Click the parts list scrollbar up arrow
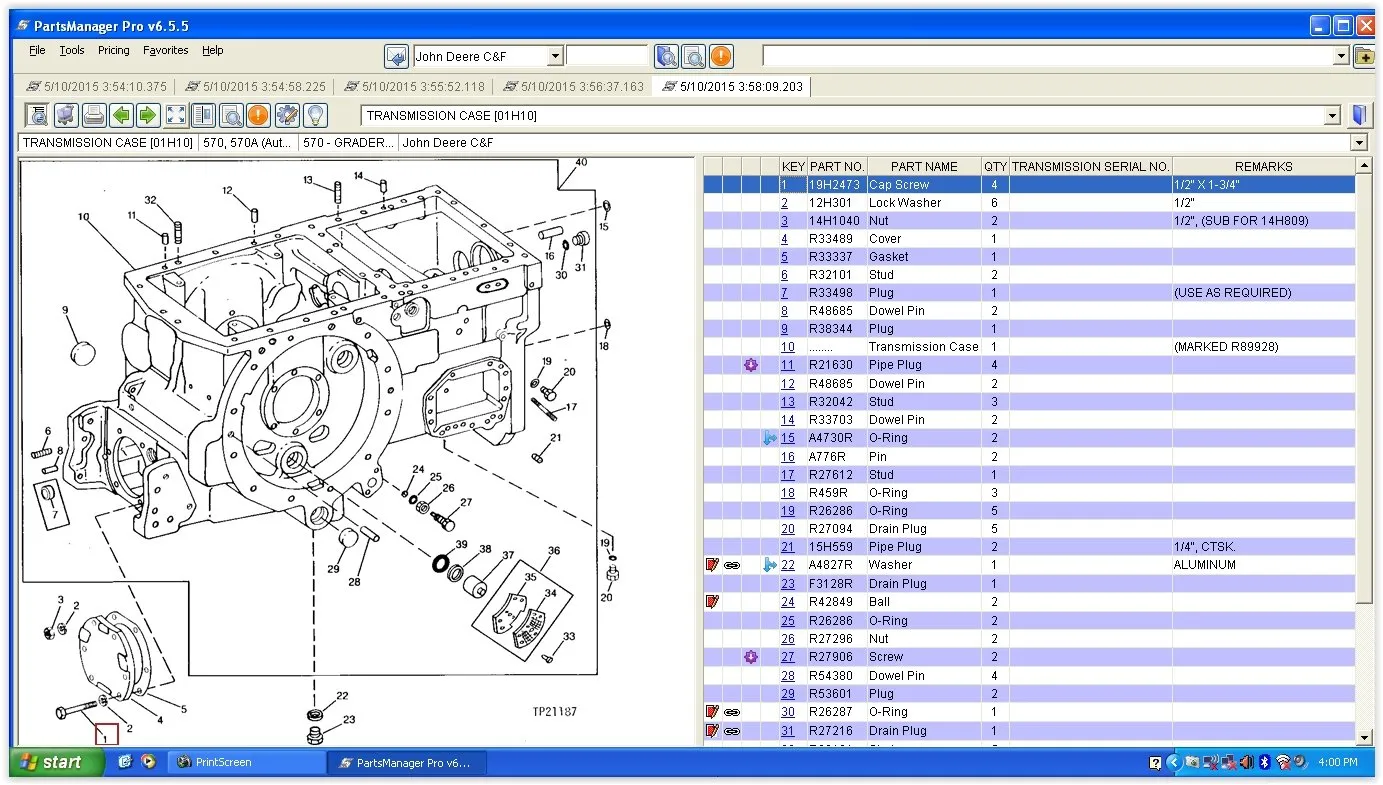The height and width of the screenshot is (785, 1383). coord(1364,165)
